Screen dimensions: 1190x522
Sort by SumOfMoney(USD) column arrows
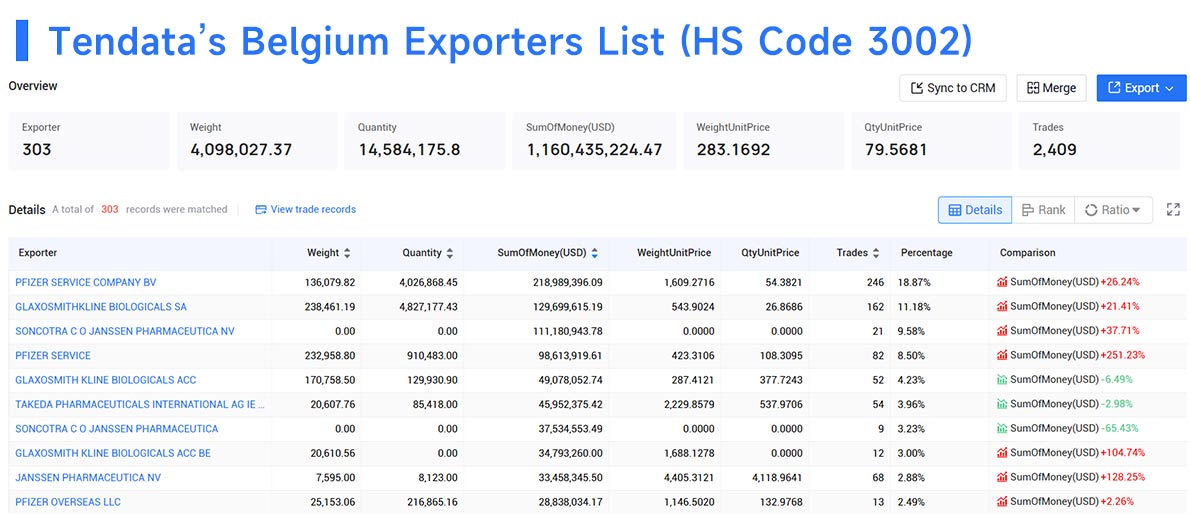coord(594,253)
